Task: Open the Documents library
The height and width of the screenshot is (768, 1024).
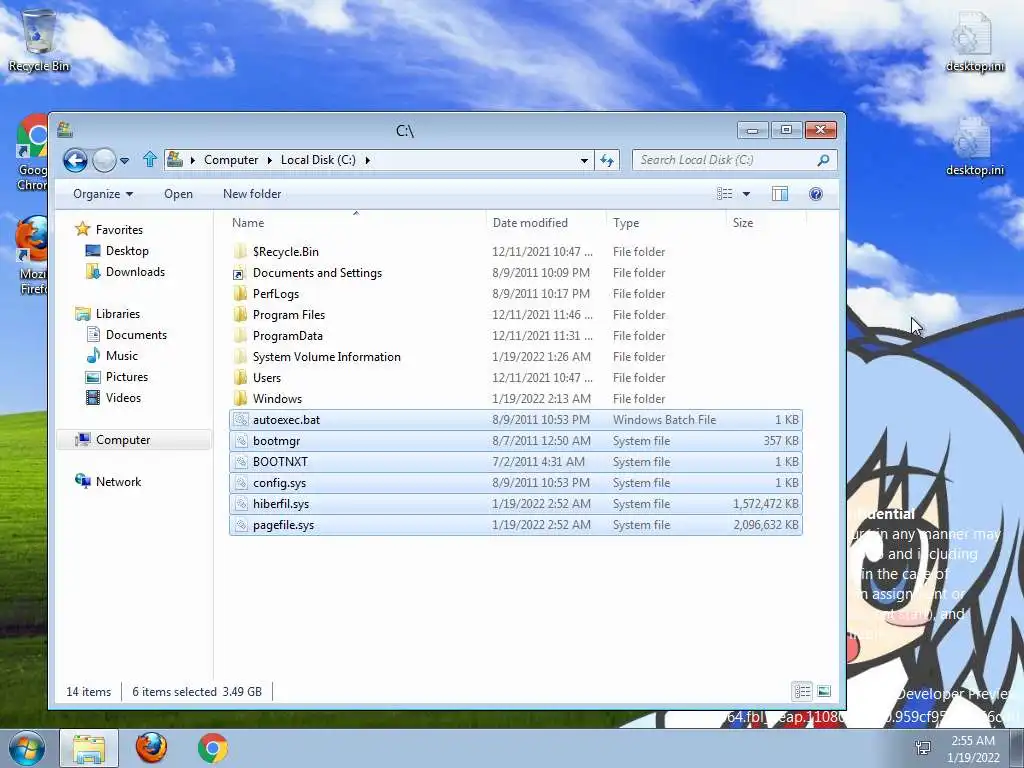Action: (x=136, y=334)
